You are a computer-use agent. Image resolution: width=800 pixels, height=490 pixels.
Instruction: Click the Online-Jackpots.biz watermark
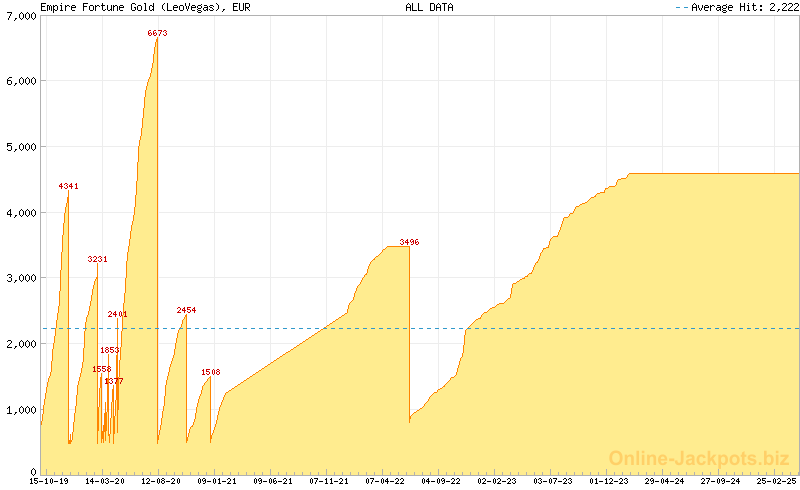(699, 458)
